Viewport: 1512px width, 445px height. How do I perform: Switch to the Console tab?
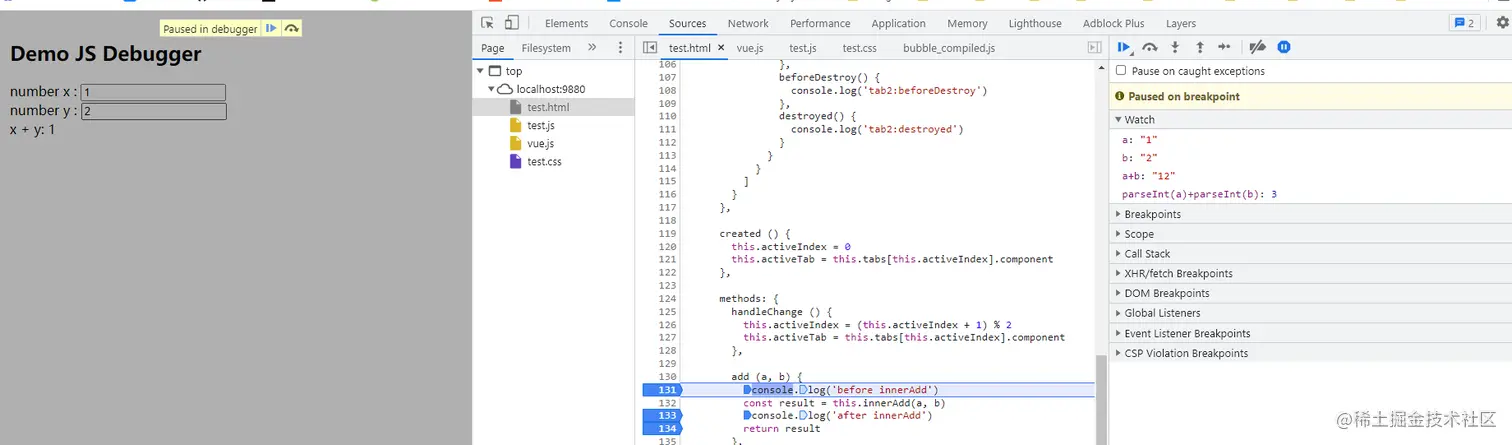click(628, 23)
